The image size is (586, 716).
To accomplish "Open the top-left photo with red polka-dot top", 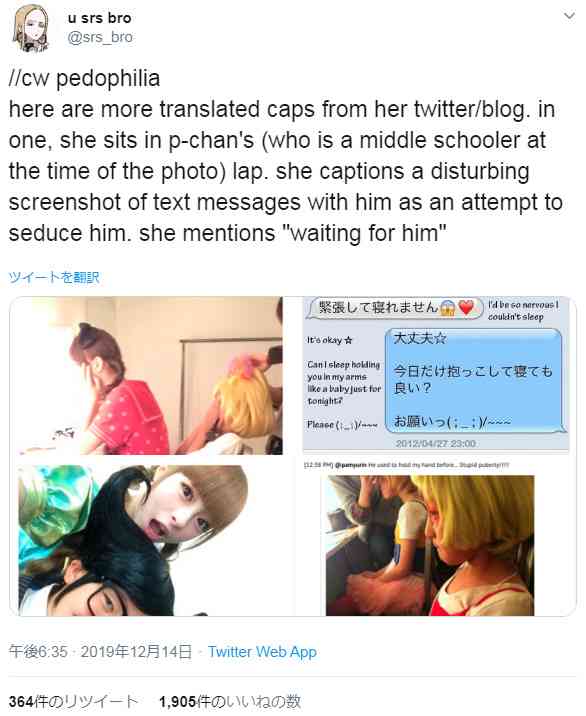I will pyautogui.click(x=151, y=376).
